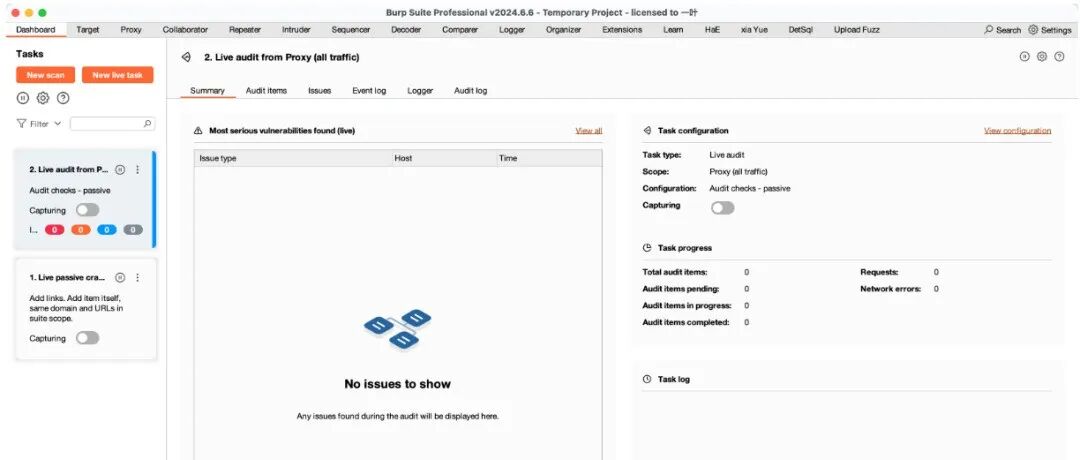
Task: Pause the Live audit from Proxy task card
Action: pyautogui.click(x=120, y=169)
